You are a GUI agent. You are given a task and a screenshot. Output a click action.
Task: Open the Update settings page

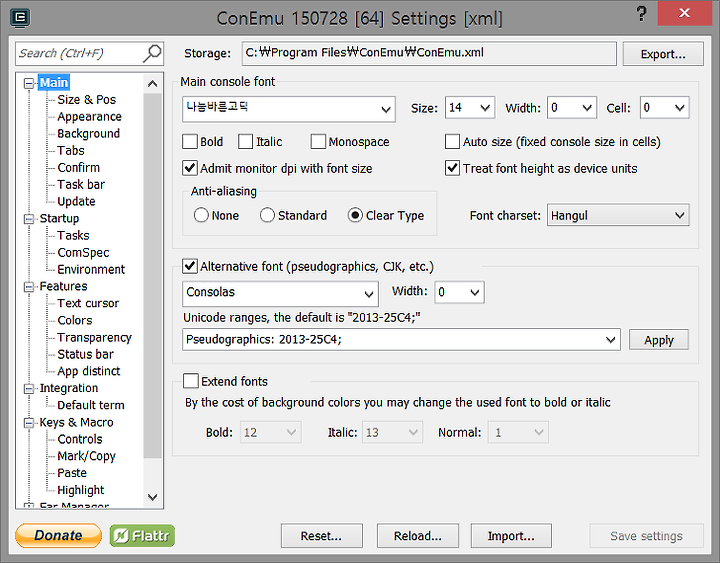click(77, 202)
